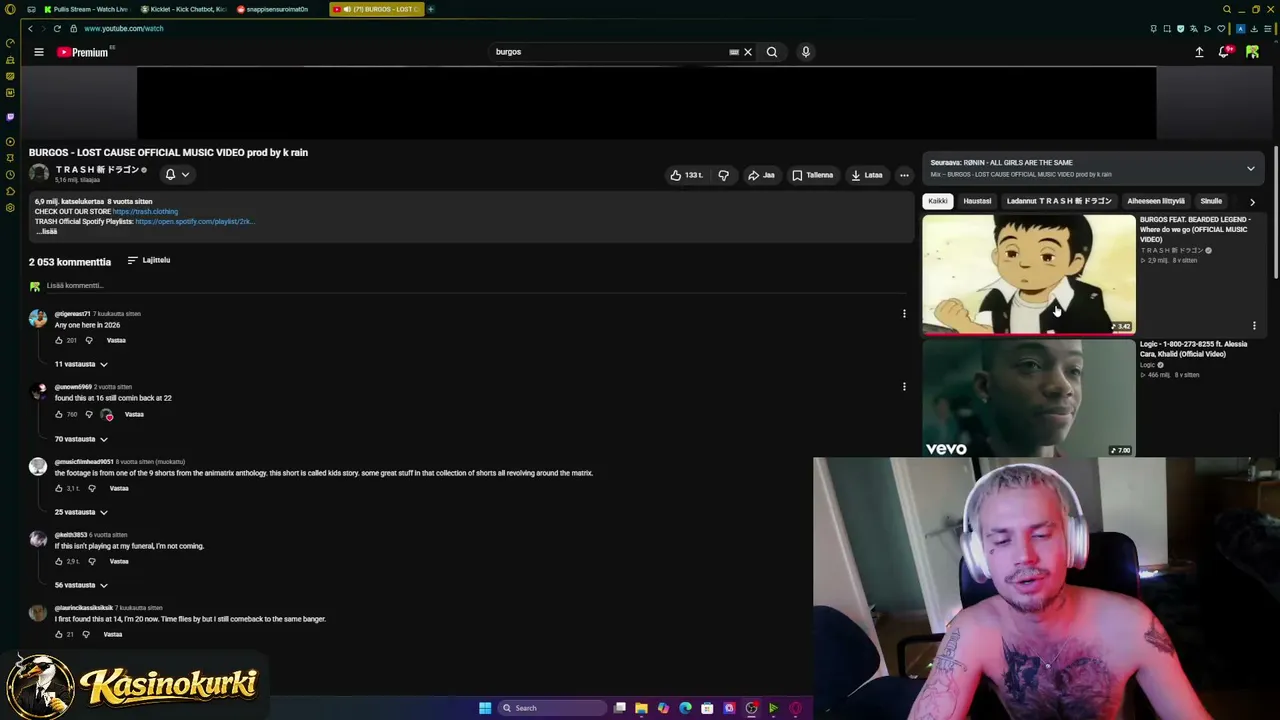Open YouTube create/upload button

1199,52
